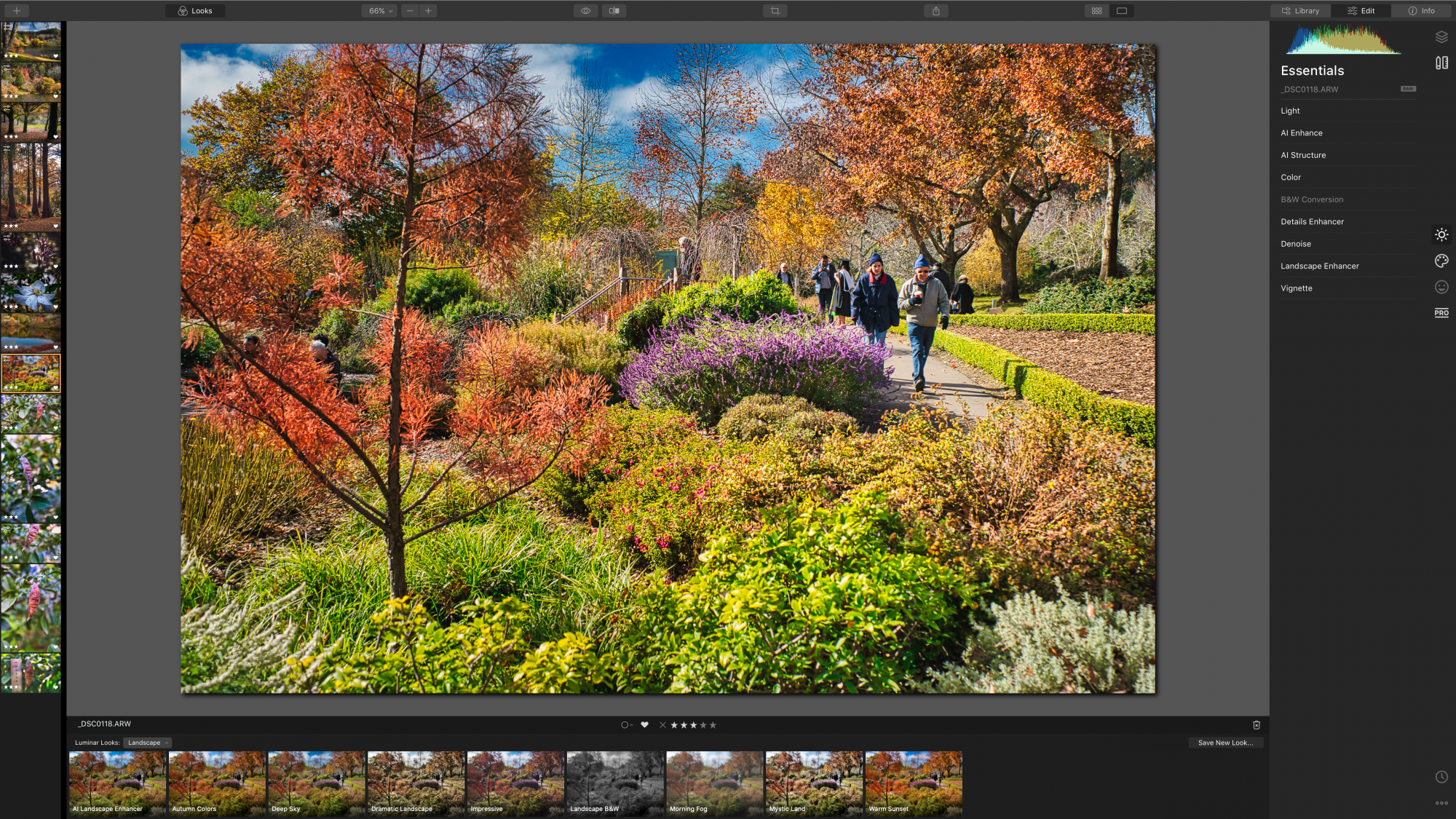Click the share/export icon
The width and height of the screenshot is (1456, 819).
936,11
